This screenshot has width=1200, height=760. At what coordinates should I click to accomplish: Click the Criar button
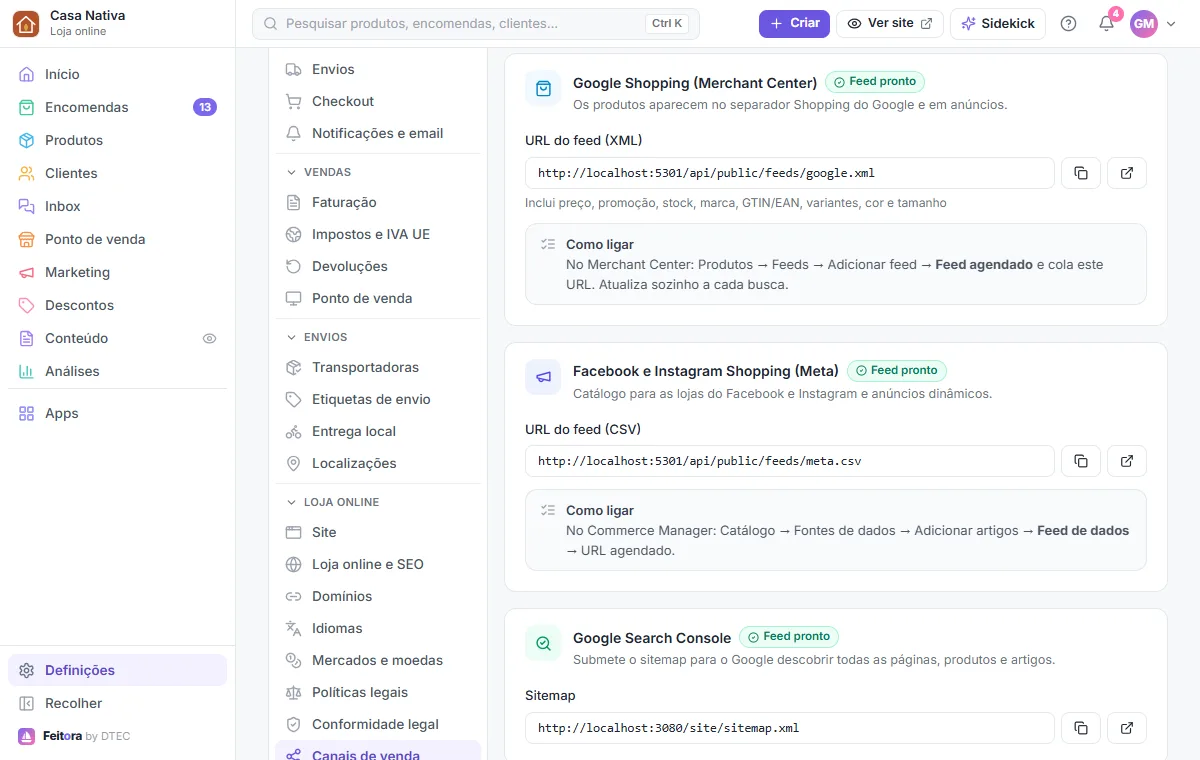point(794,23)
